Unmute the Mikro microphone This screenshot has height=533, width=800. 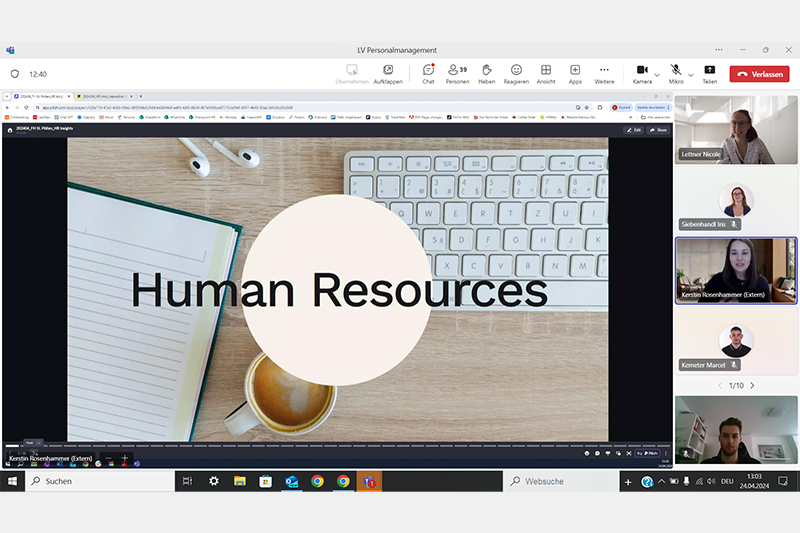point(676,72)
